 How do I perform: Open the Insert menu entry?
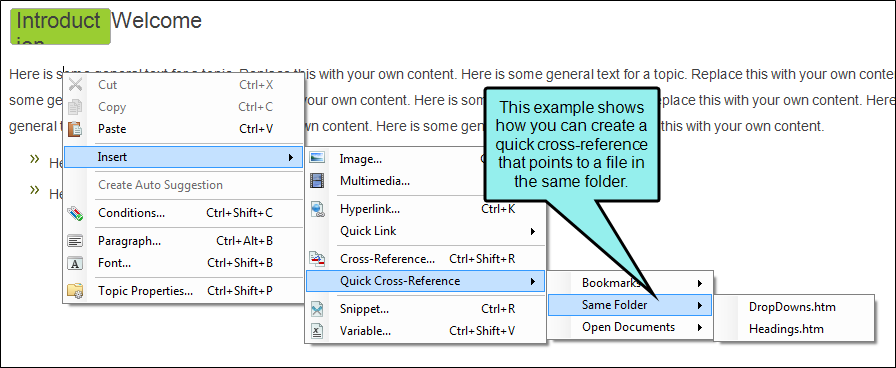pyautogui.click(x=183, y=157)
